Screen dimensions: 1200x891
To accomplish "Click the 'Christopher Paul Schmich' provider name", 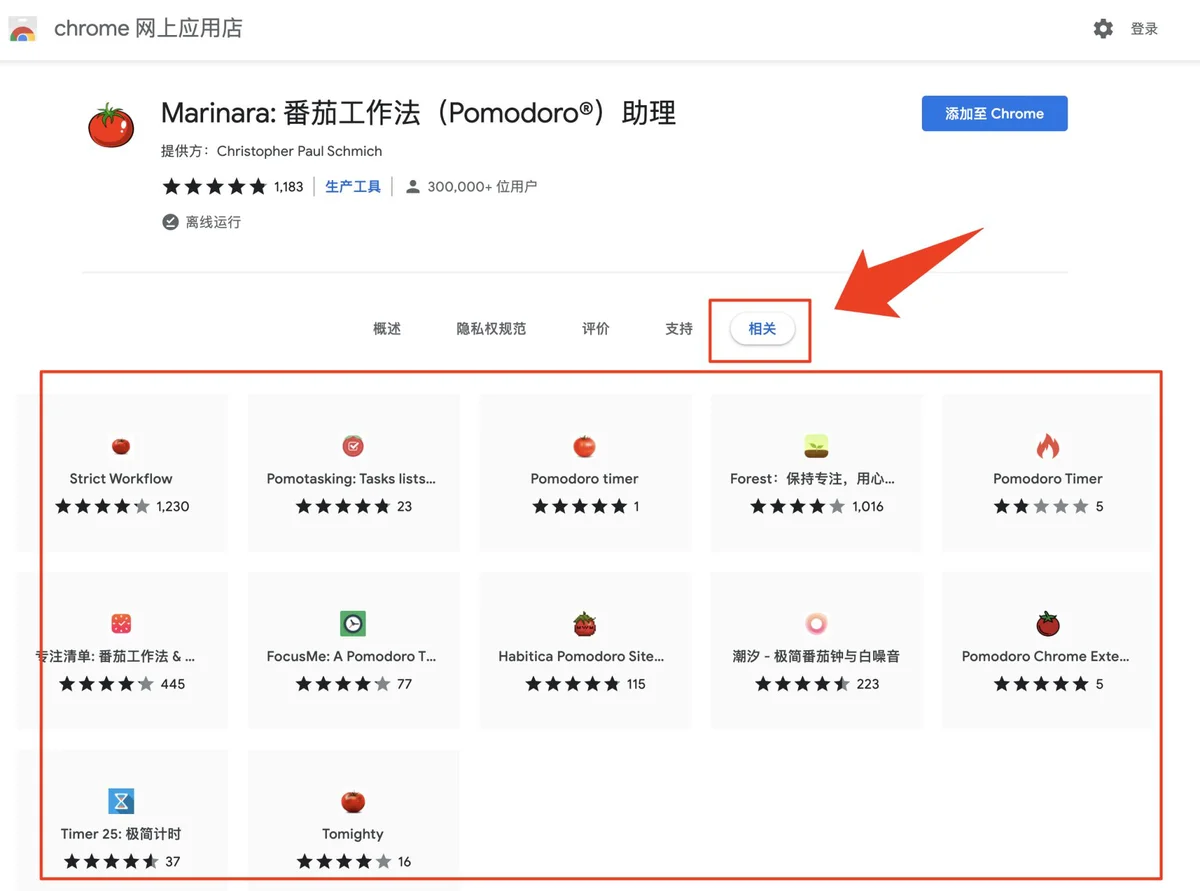I will pyautogui.click(x=300, y=151).
